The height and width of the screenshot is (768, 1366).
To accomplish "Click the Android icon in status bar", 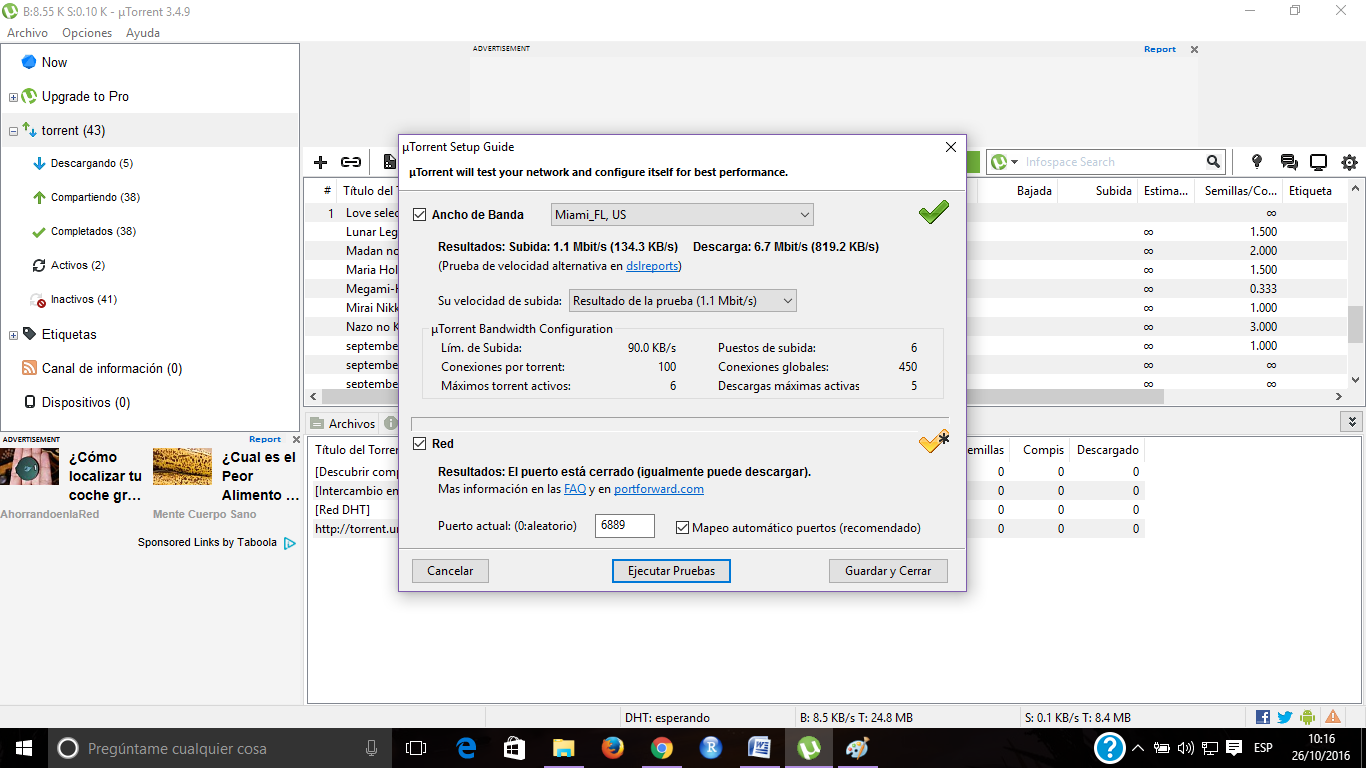I will [x=1307, y=717].
